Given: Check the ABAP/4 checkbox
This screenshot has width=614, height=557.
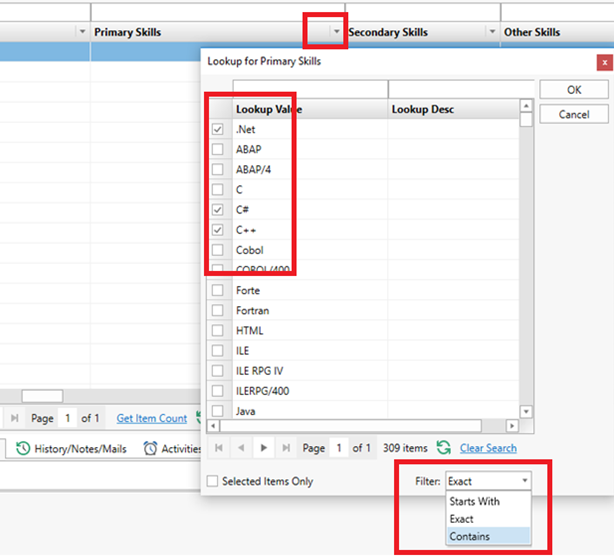Looking at the screenshot, I should [217, 169].
